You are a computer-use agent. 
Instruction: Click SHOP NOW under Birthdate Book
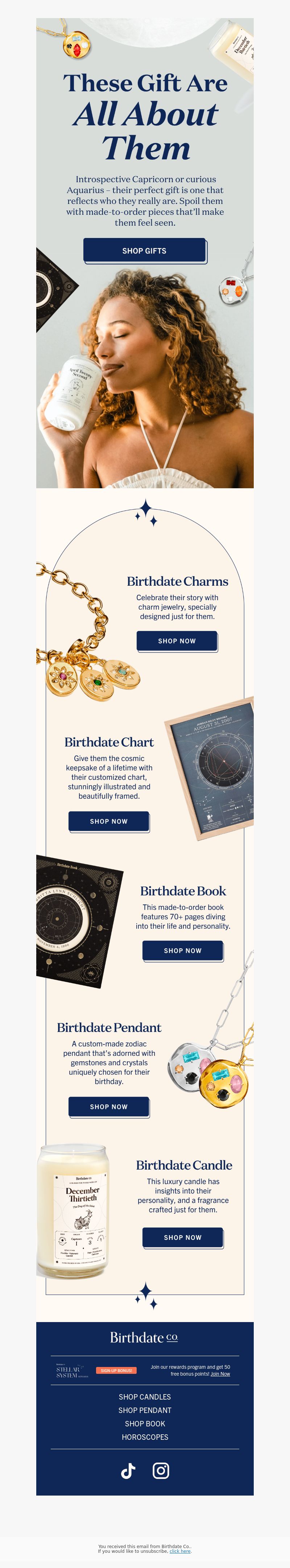pyautogui.click(x=182, y=950)
